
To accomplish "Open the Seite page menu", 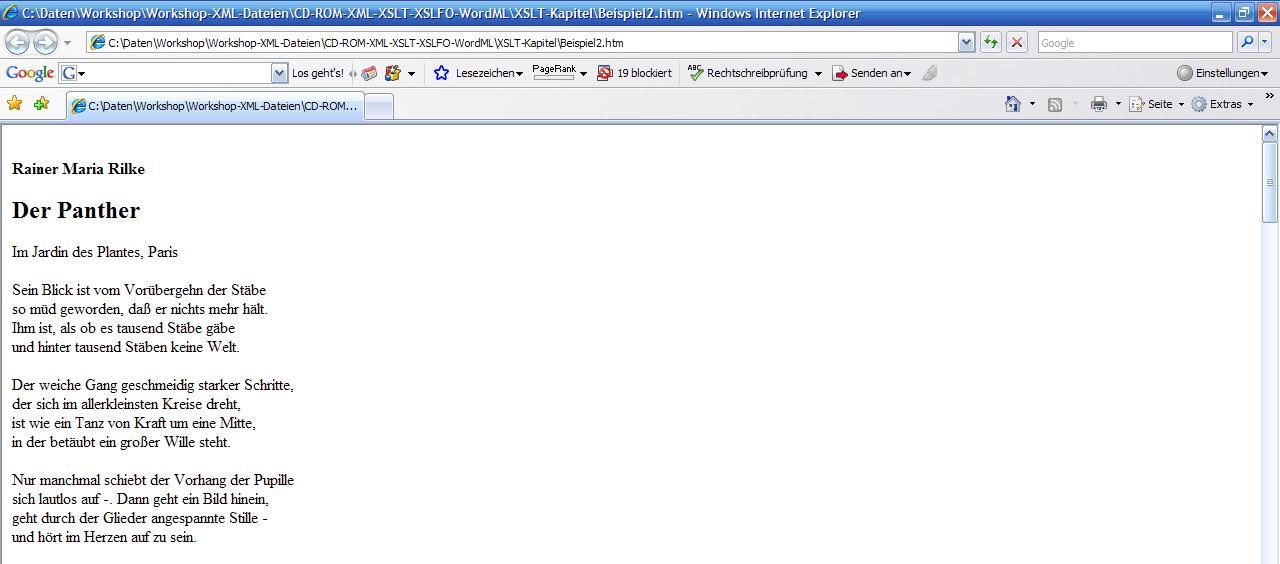I will point(1156,104).
